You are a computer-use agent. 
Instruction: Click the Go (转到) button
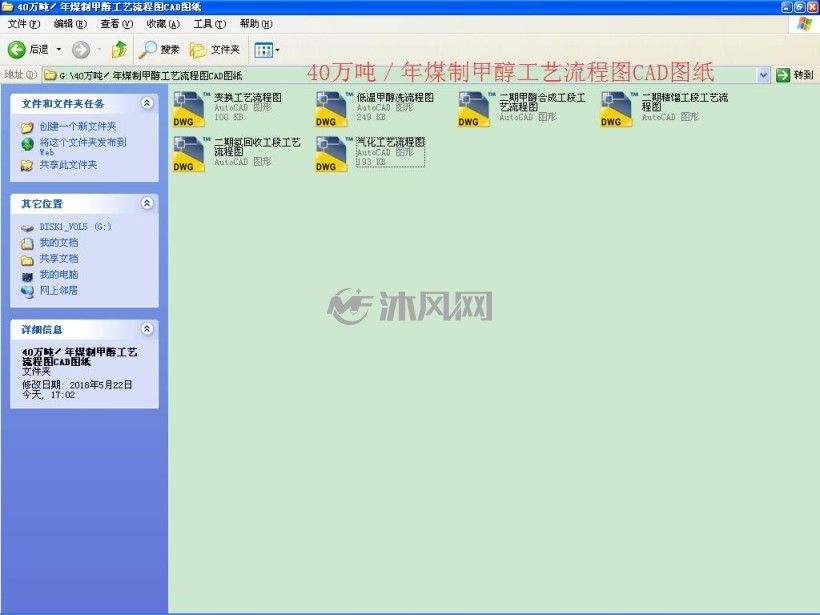pos(794,75)
